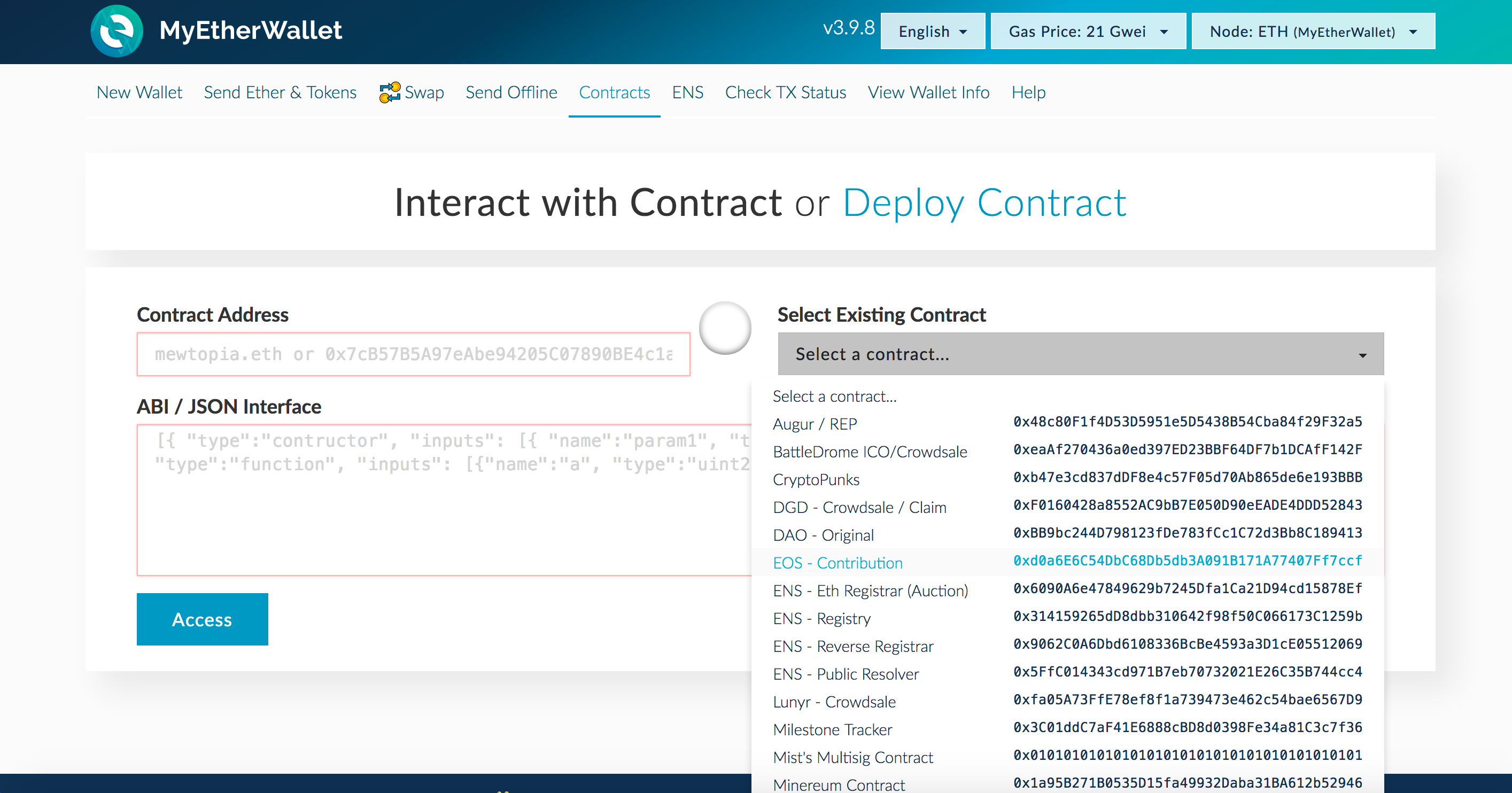Select ENS - Public Resolver contract
The width and height of the screenshot is (1512, 793).
coord(1068,674)
